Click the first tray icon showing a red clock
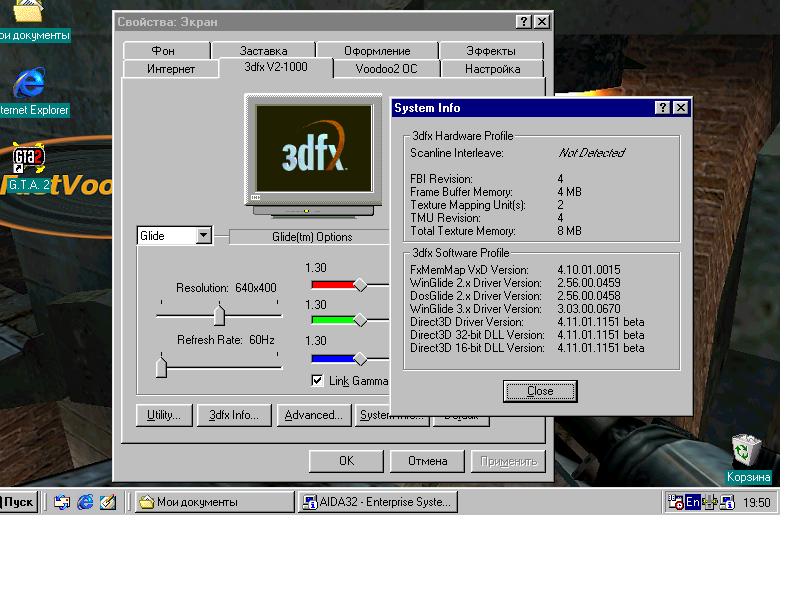This screenshot has height=600, width=800. [676, 502]
